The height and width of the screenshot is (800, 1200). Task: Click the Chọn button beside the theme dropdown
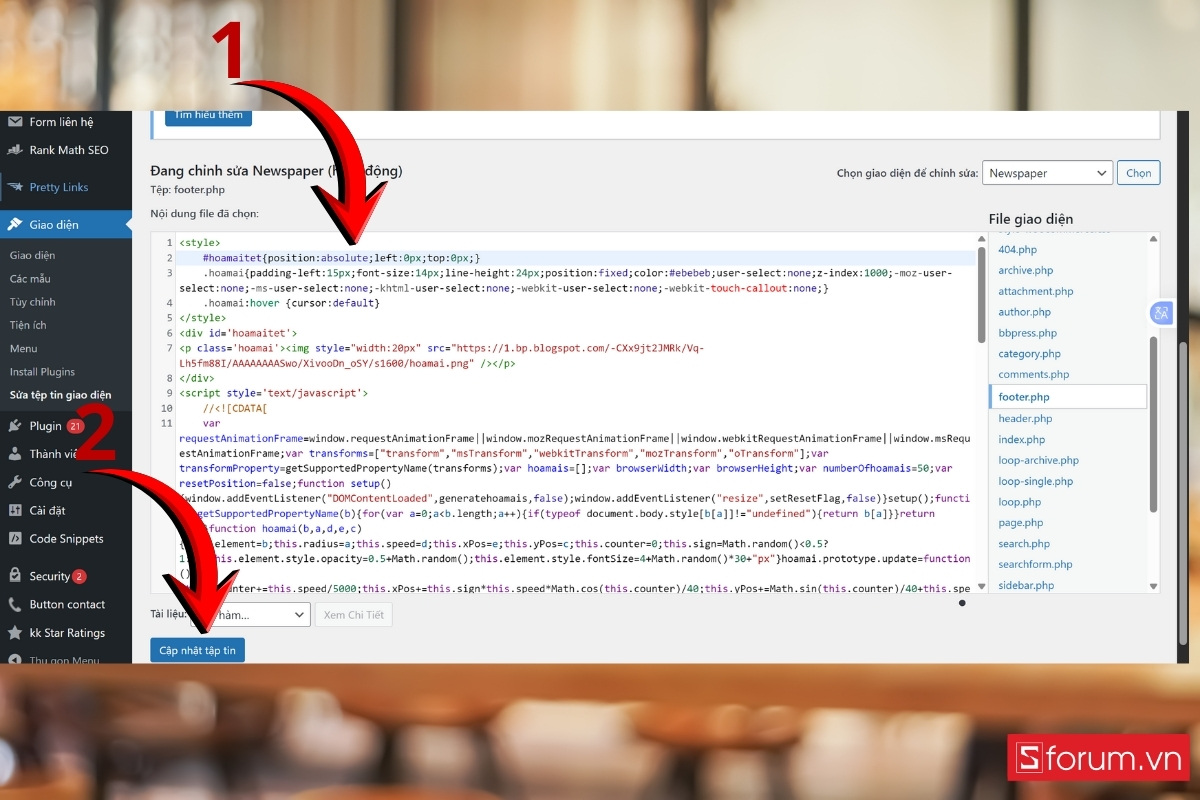[x=1138, y=172]
